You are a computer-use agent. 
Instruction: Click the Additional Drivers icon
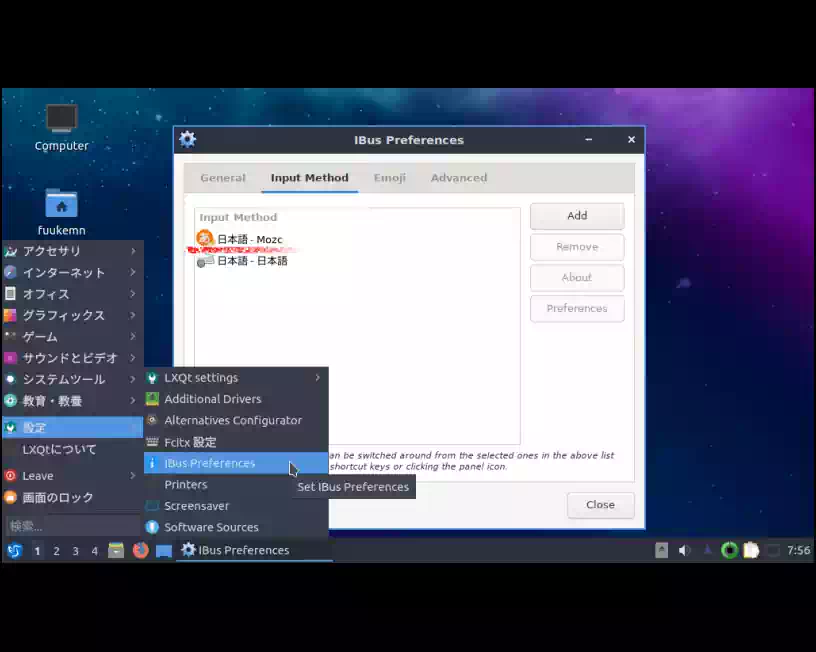coord(152,399)
